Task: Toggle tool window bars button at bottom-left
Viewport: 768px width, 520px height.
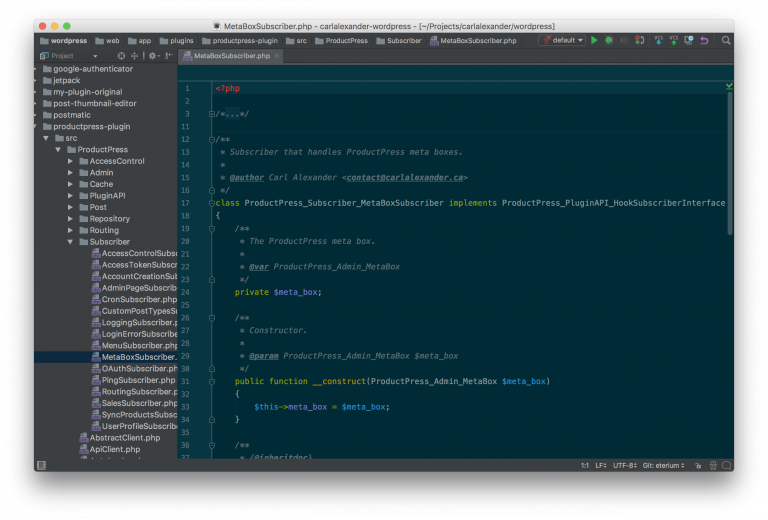Action: pyautogui.click(x=41, y=465)
